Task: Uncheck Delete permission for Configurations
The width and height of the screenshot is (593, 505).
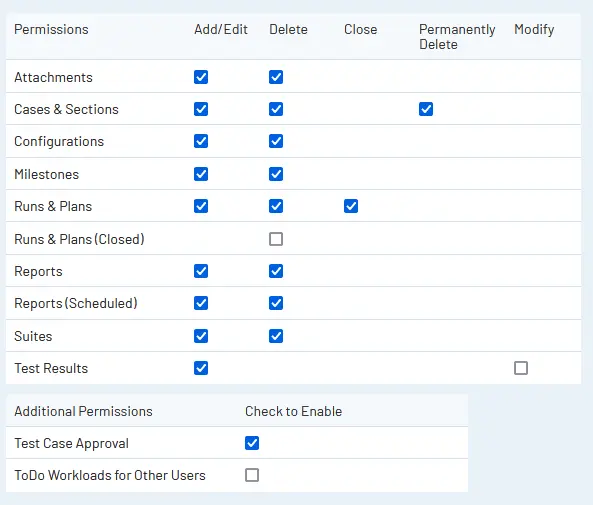Action: pyautogui.click(x=276, y=141)
